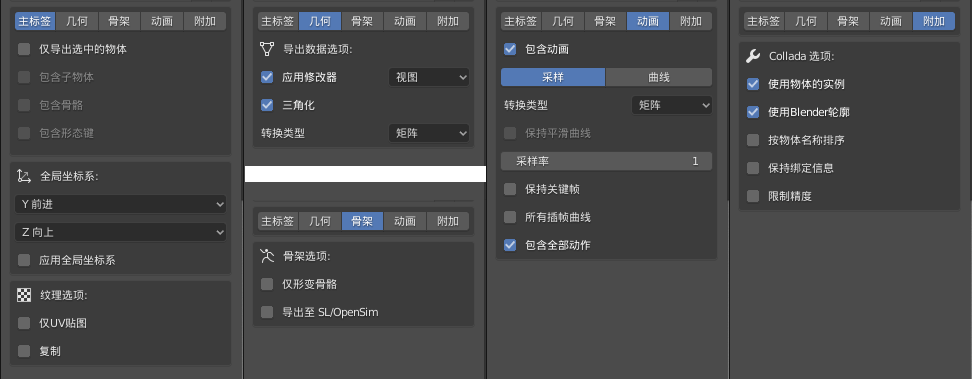Image resolution: width=972 pixels, height=379 pixels.
Task: Click 骨架 tab above Collada 选项
Action: (849, 21)
